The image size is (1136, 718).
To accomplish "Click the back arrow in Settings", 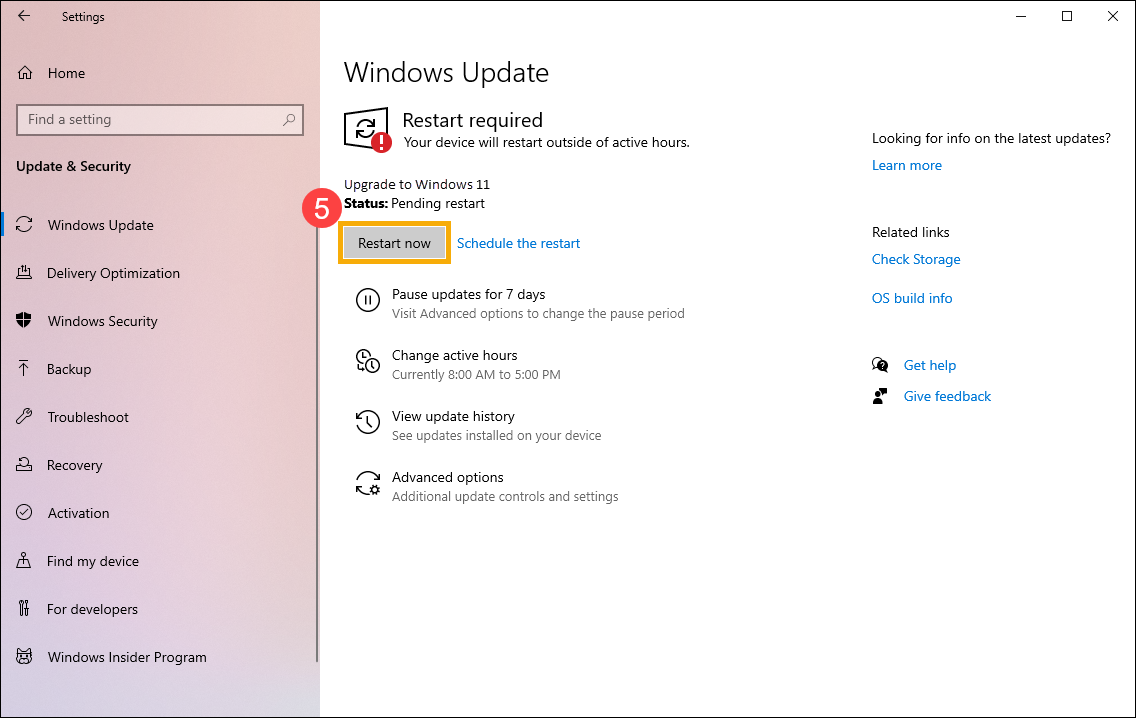I will (x=24, y=16).
